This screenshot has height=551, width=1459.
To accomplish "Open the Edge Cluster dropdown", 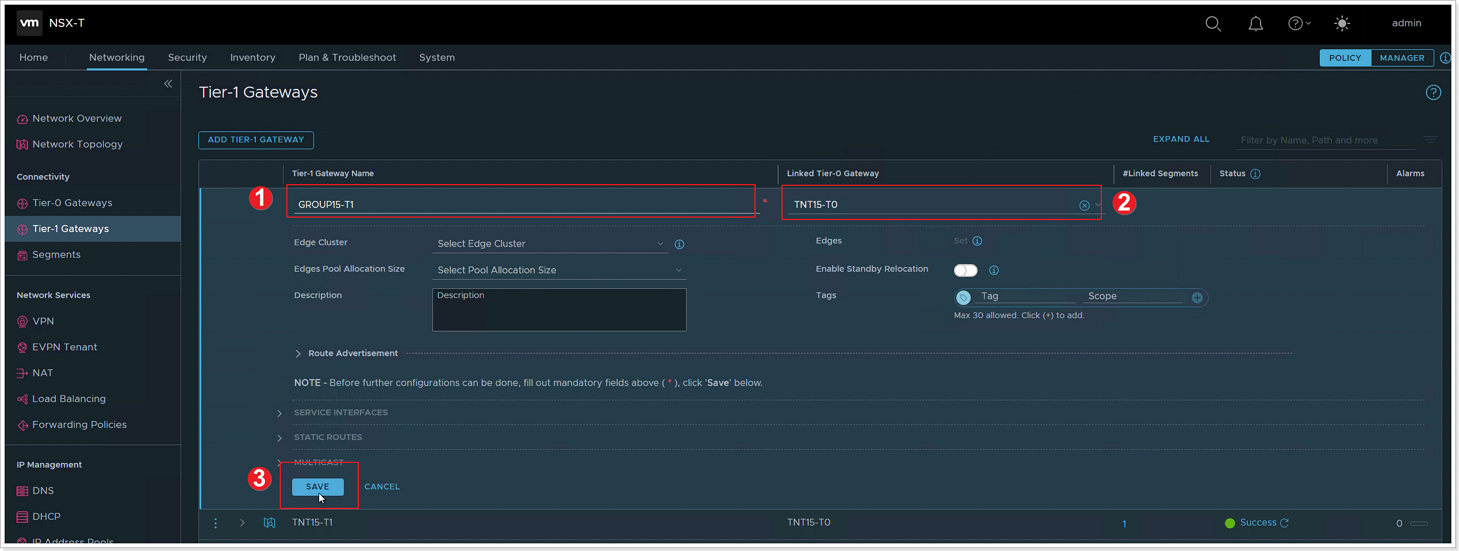I will click(x=551, y=244).
